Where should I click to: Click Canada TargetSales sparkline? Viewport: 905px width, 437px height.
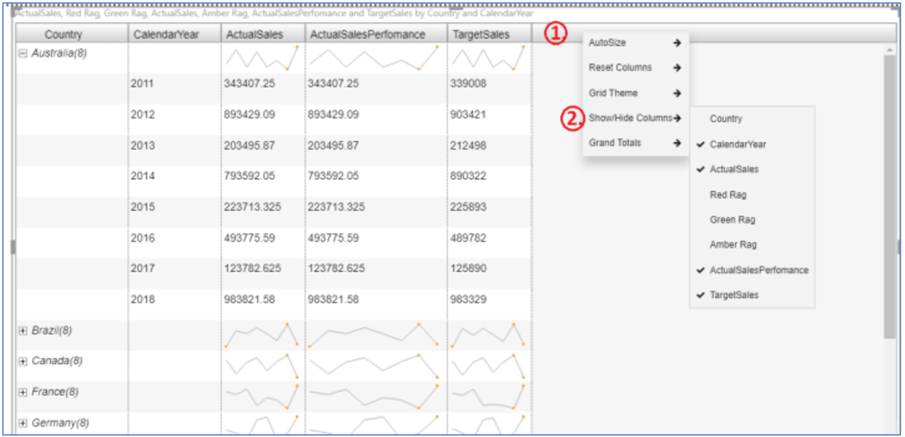488,366
